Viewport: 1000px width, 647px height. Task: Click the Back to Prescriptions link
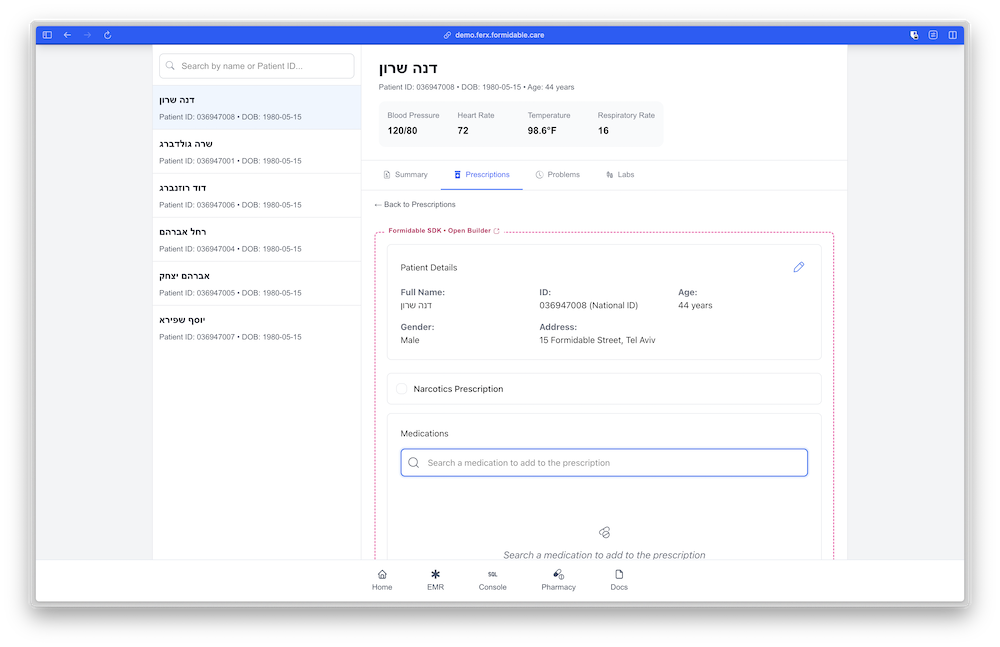[415, 203]
